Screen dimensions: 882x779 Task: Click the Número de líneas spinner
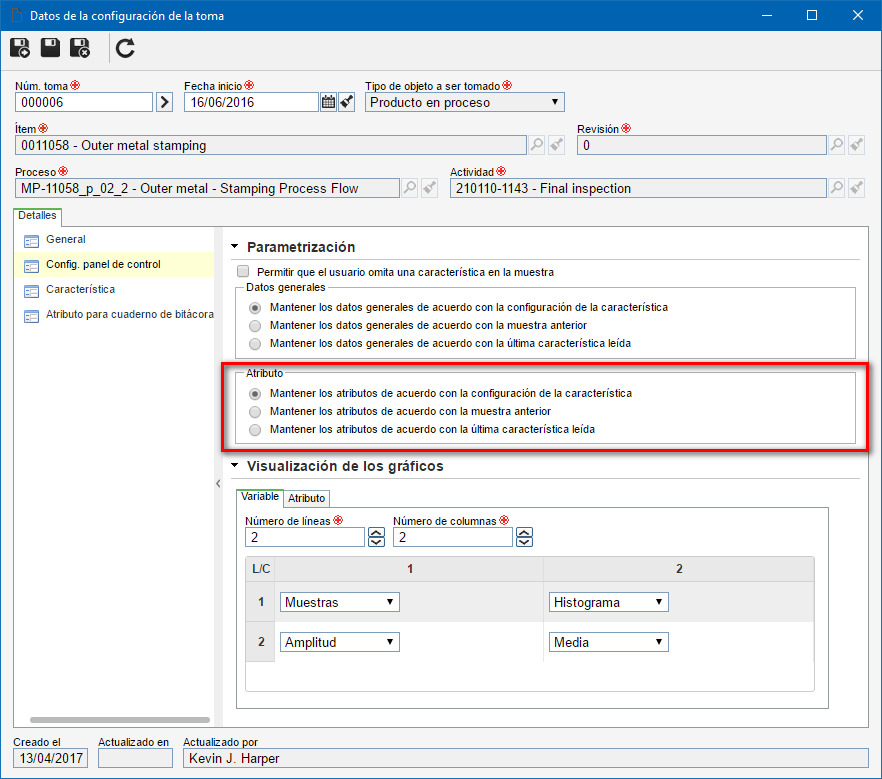(376, 537)
